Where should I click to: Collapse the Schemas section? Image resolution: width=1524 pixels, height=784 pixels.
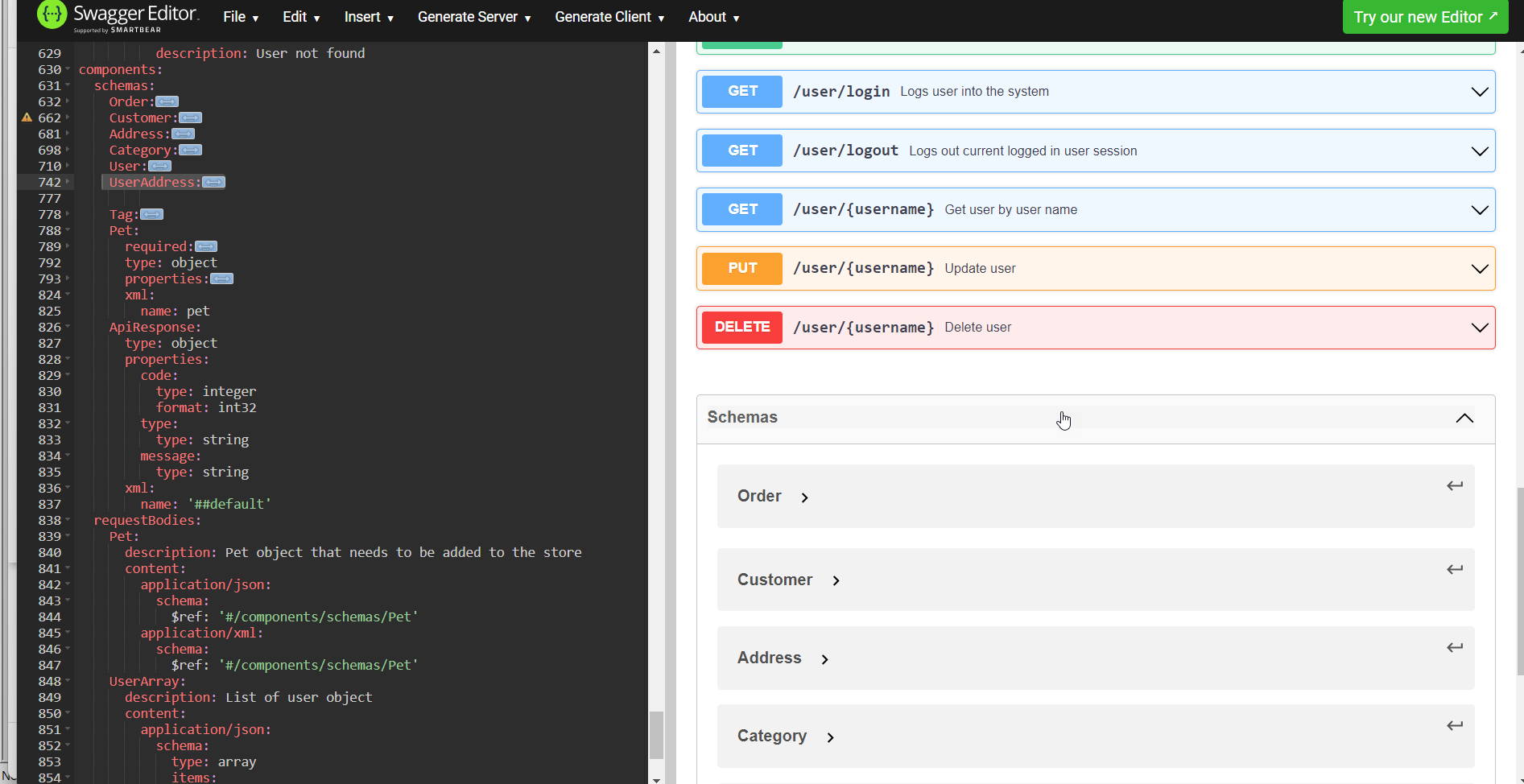pos(1464,419)
